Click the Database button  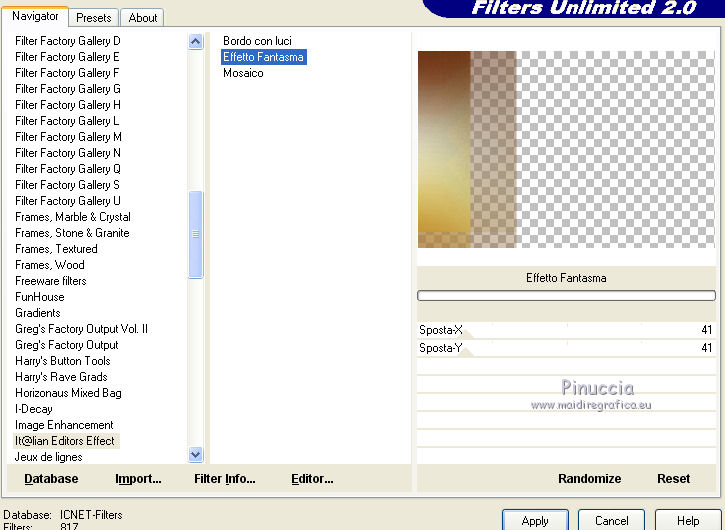click(x=51, y=479)
